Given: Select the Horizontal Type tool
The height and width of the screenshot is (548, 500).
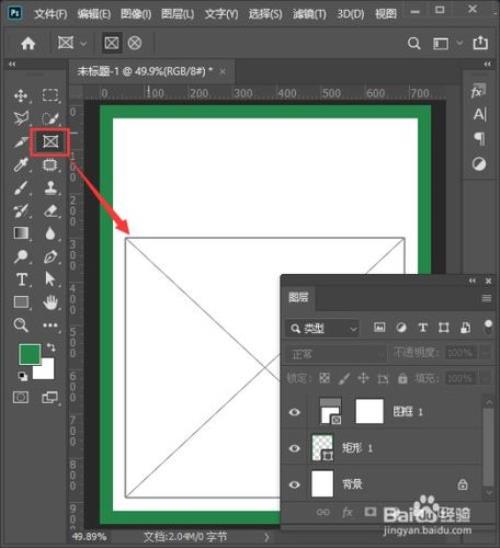Looking at the screenshot, I should (21, 280).
